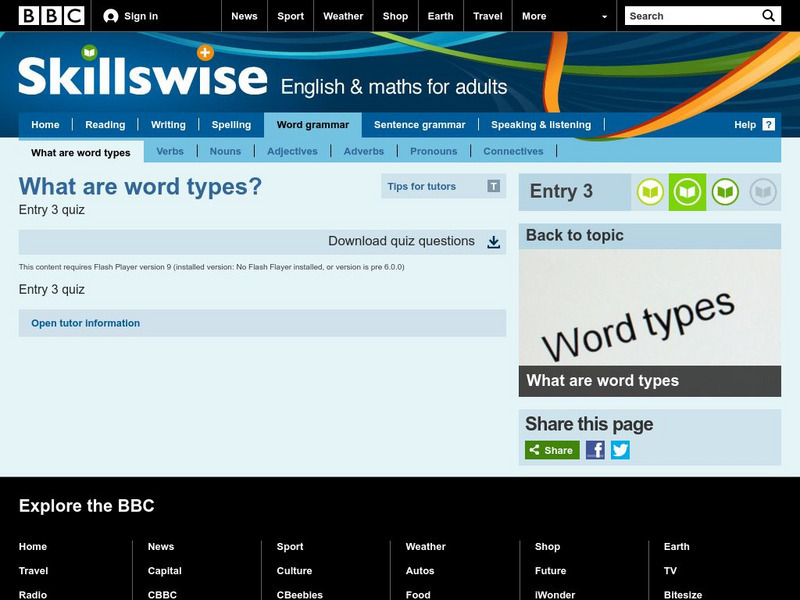Share this page on Twitter
This screenshot has height=600, width=800.
tap(620, 450)
